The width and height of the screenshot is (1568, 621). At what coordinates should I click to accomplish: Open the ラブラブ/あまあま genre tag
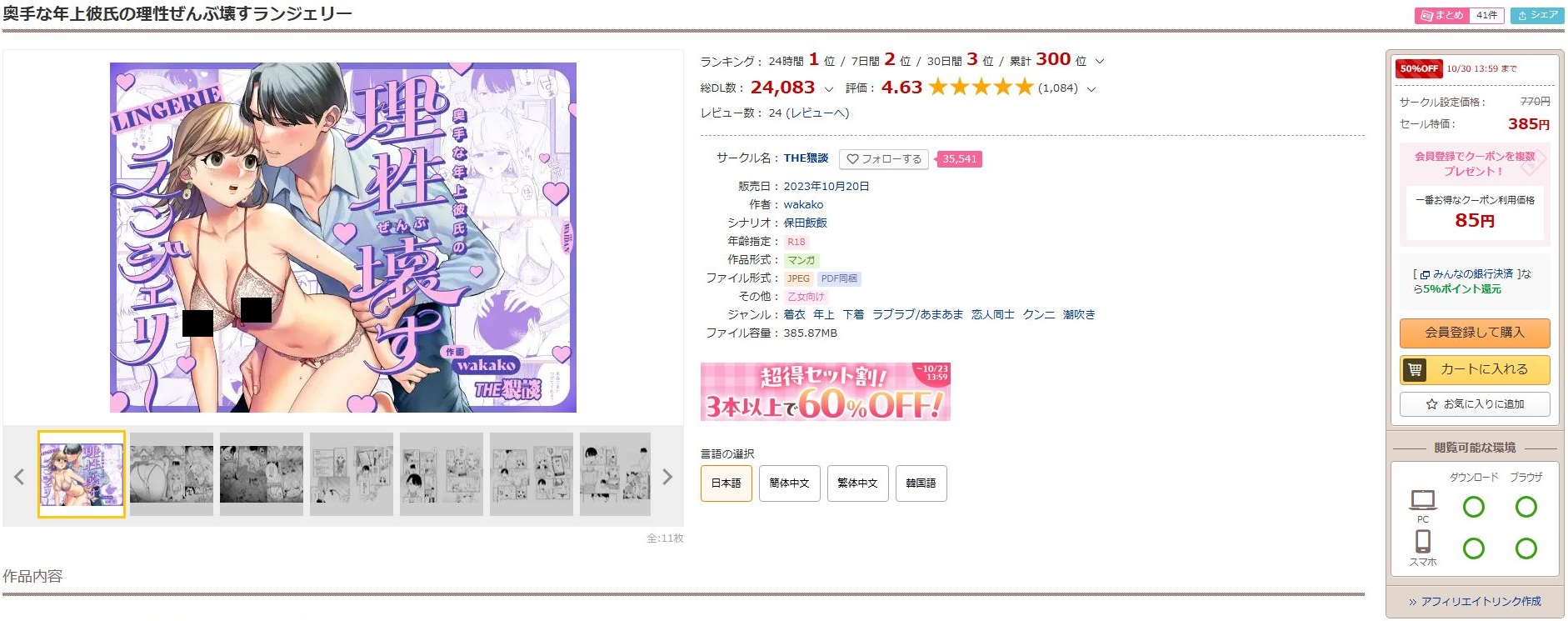pyautogui.click(x=917, y=314)
